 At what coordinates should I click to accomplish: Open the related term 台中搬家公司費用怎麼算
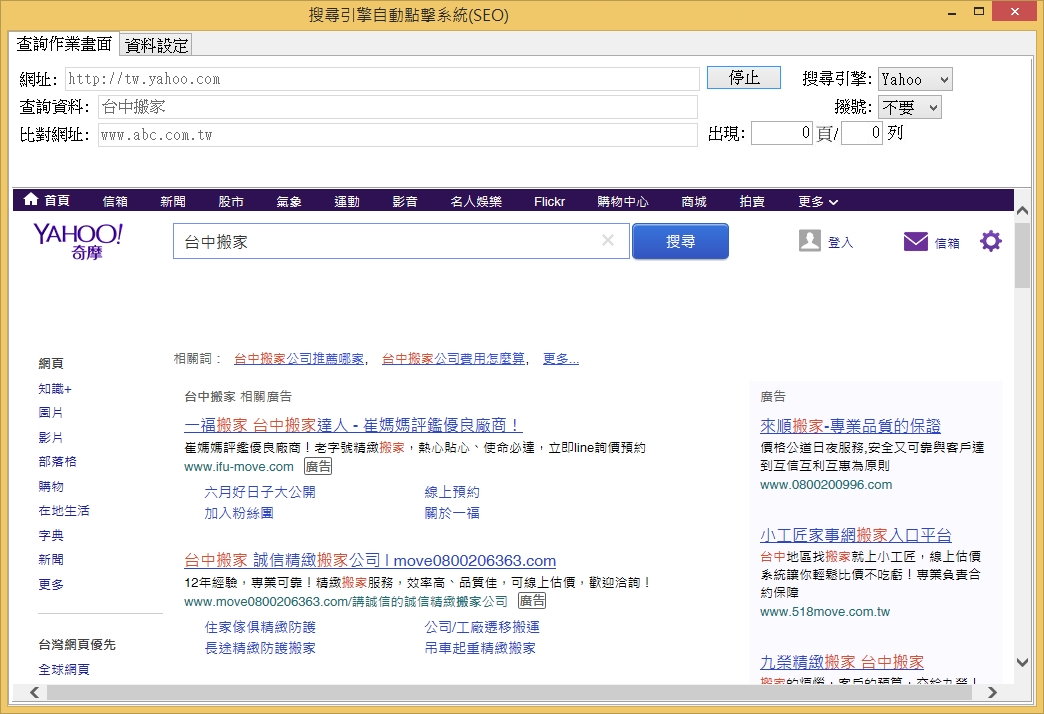click(453, 359)
